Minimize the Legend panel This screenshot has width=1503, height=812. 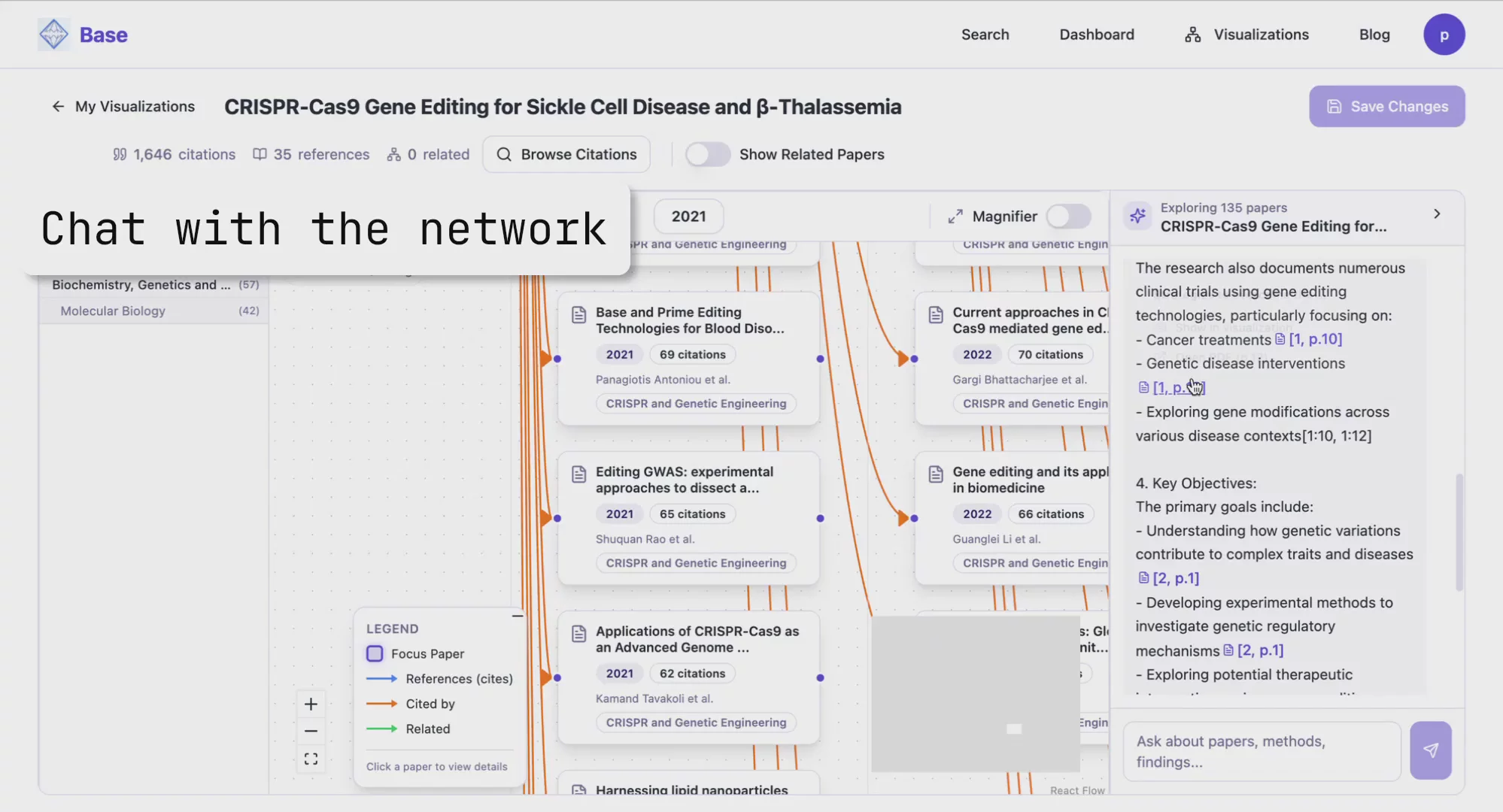point(517,616)
